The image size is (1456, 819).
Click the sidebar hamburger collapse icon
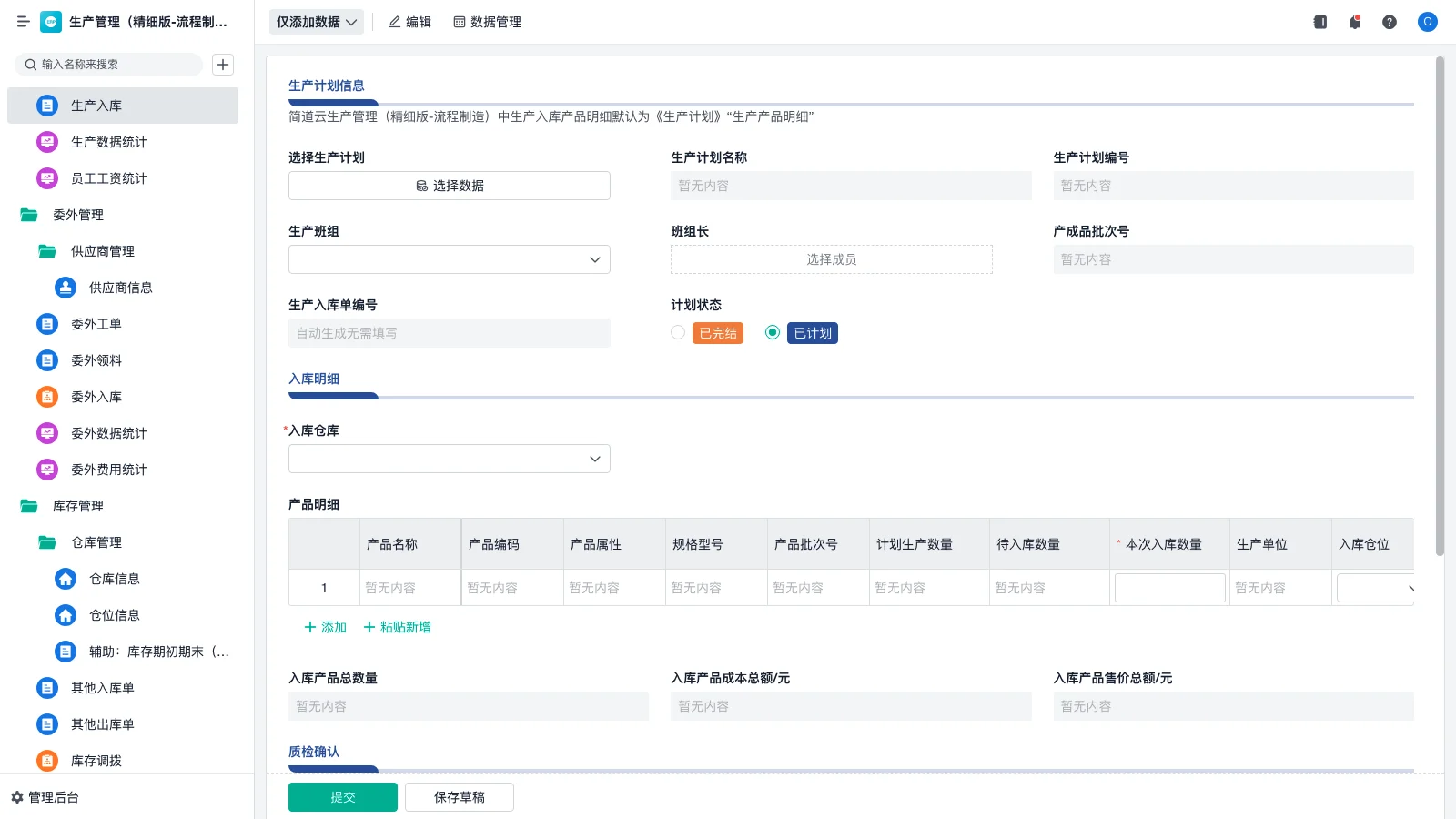(23, 22)
